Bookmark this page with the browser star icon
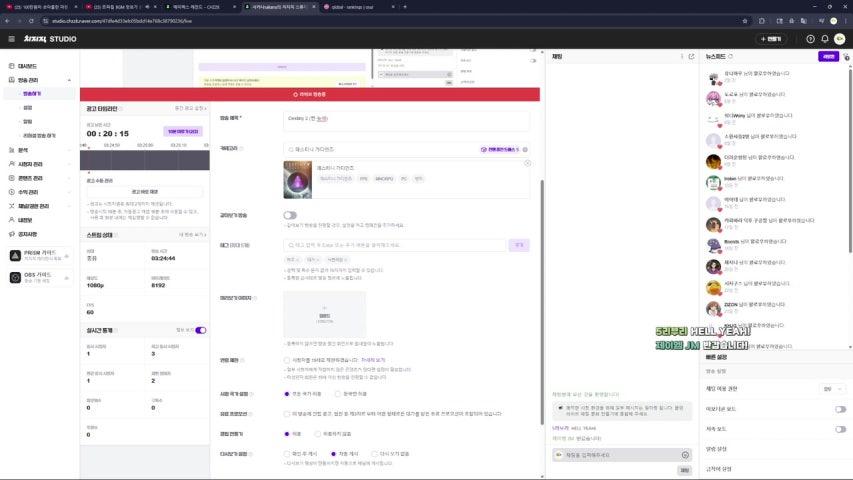 coord(745,21)
